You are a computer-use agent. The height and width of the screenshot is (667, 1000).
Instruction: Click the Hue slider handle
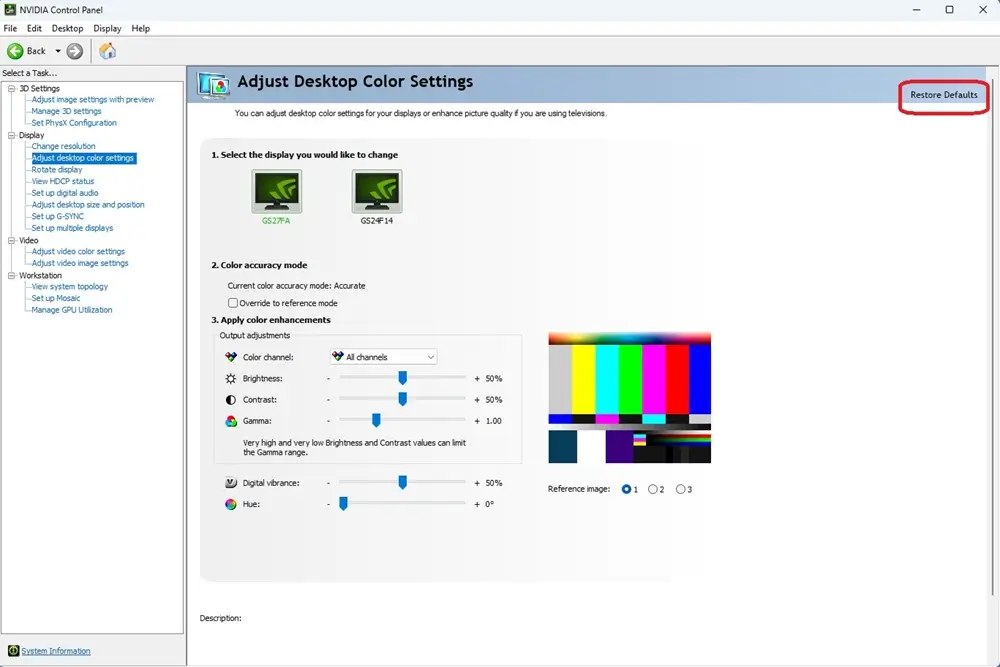coord(343,504)
